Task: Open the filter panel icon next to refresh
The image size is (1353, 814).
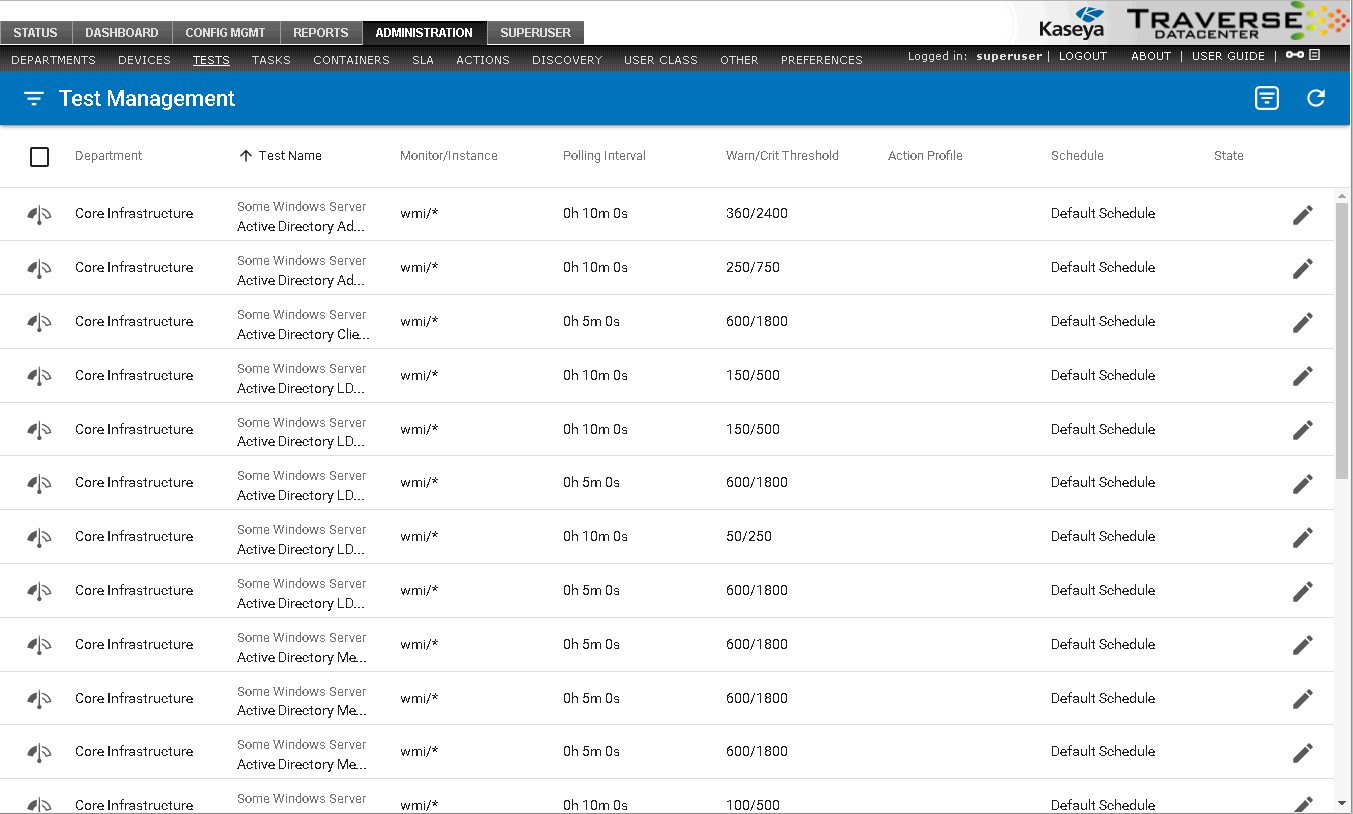Action: click(1267, 98)
